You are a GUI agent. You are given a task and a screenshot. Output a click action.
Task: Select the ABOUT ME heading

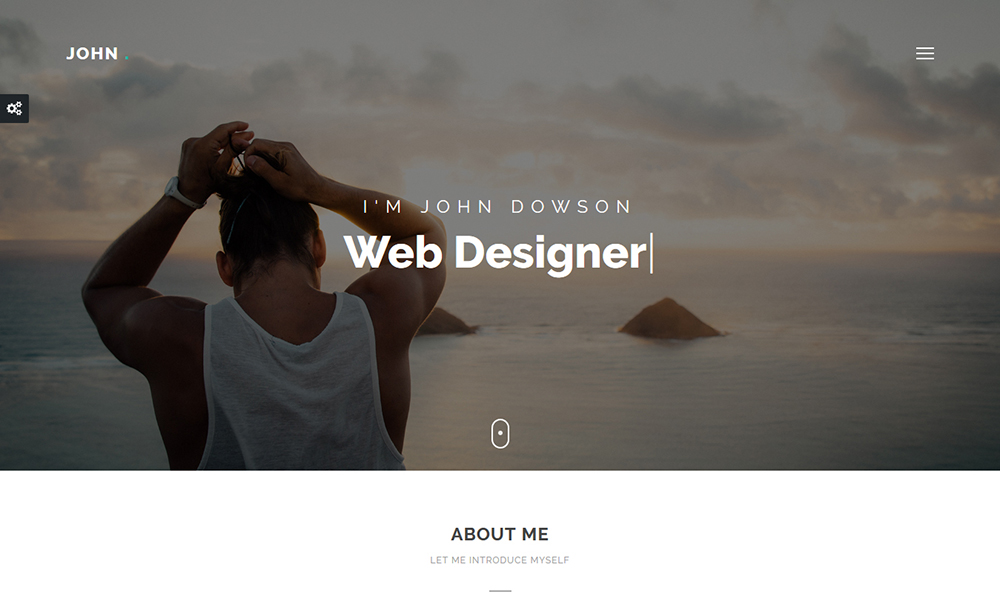(x=499, y=534)
